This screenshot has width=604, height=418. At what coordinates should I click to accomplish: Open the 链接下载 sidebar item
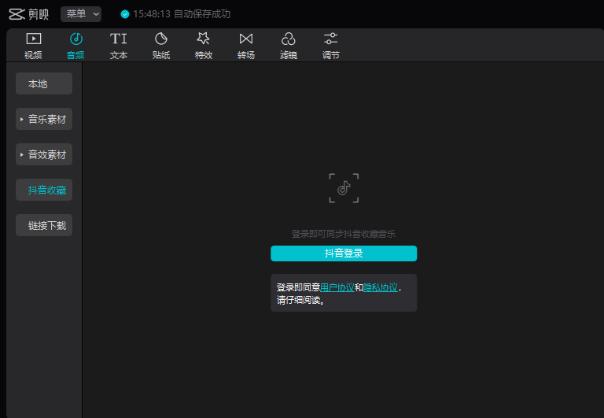44,226
